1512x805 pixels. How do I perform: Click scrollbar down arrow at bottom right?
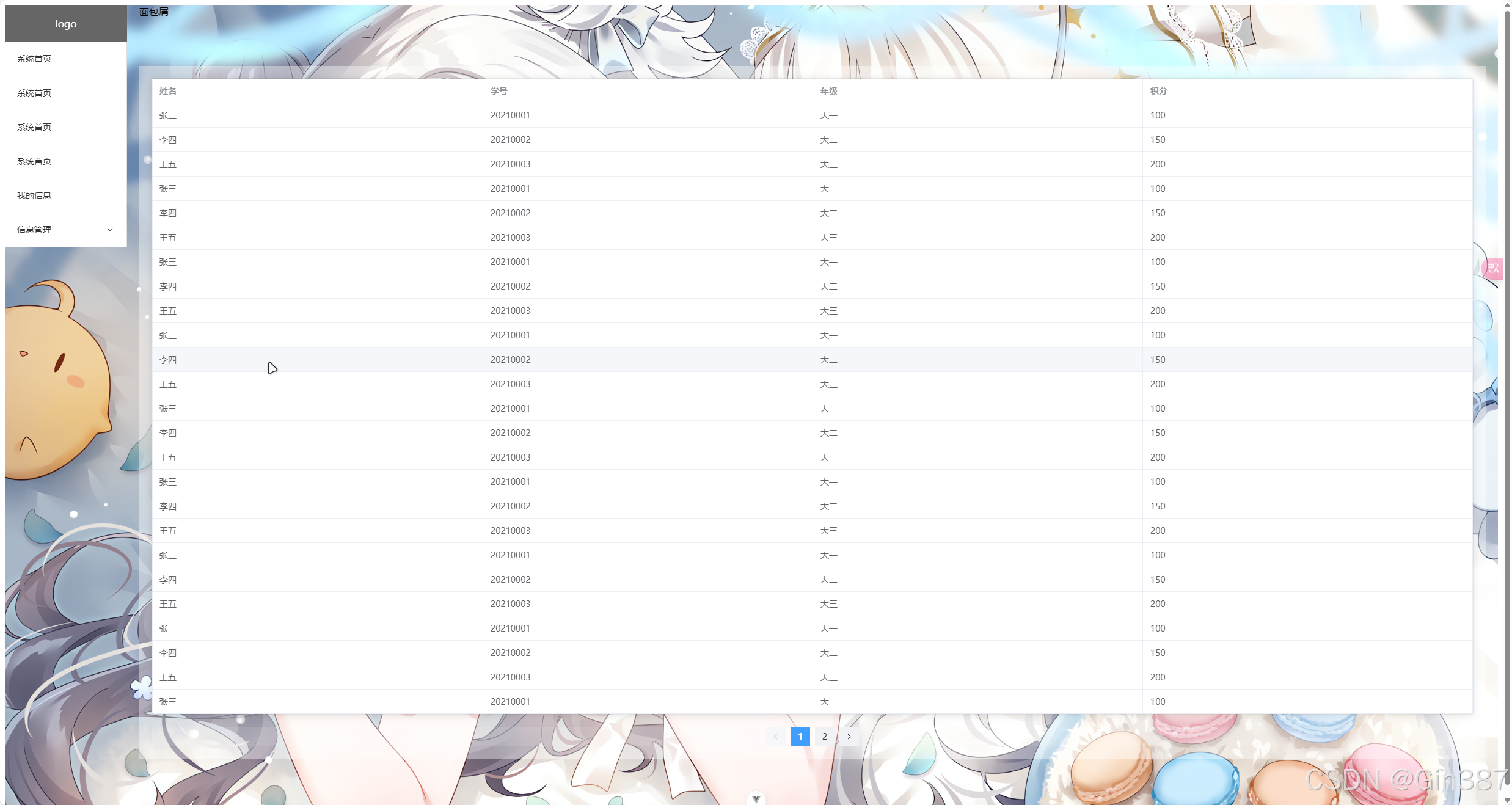coord(1507,800)
